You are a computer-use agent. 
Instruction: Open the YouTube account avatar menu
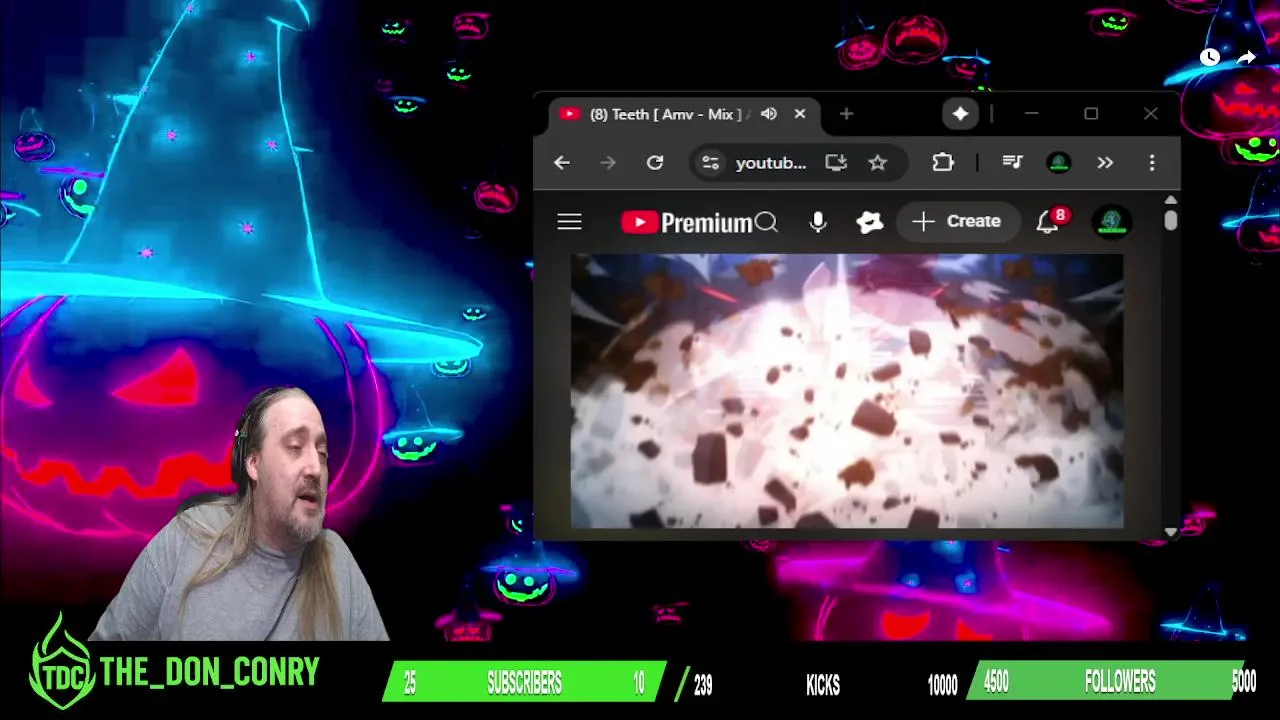(1111, 222)
